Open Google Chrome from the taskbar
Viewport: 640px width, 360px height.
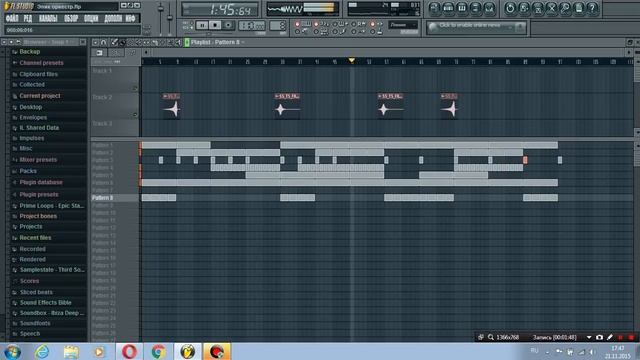click(158, 351)
